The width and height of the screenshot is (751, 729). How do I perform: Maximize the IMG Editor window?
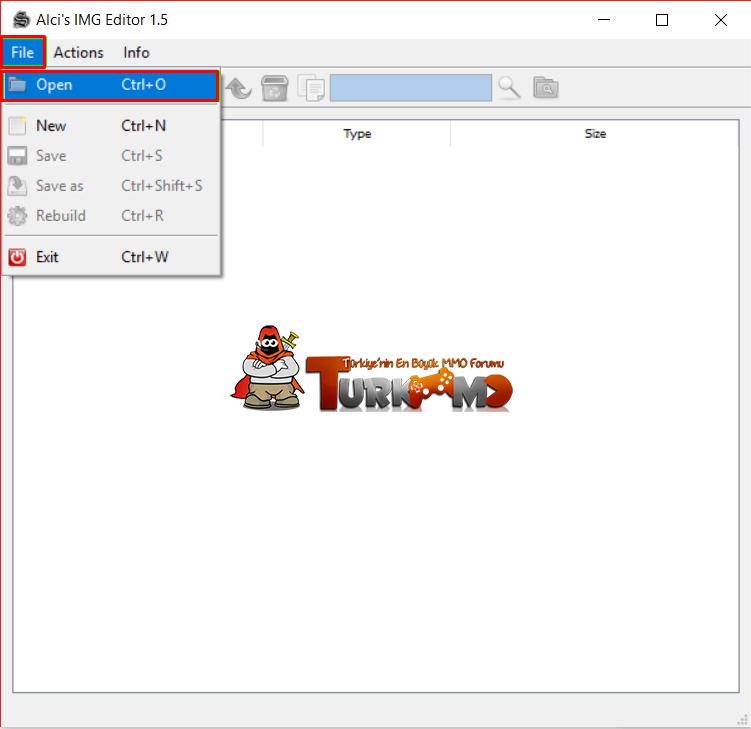[x=662, y=20]
